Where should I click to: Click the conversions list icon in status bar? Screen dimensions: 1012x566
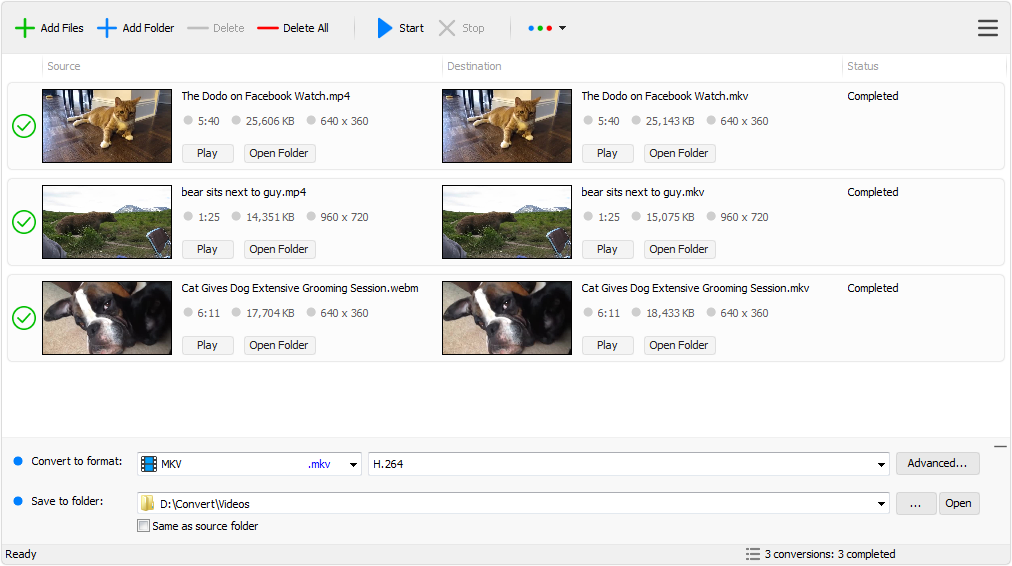(x=752, y=554)
